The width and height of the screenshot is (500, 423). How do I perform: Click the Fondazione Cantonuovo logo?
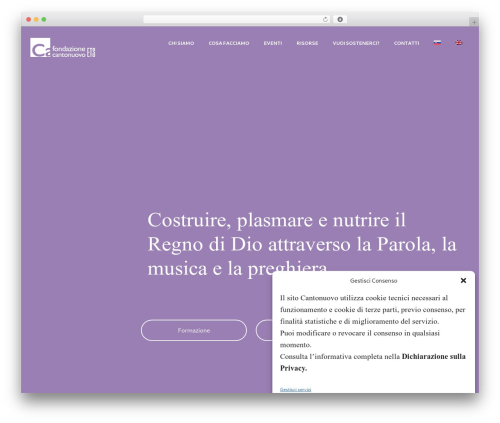[63, 48]
